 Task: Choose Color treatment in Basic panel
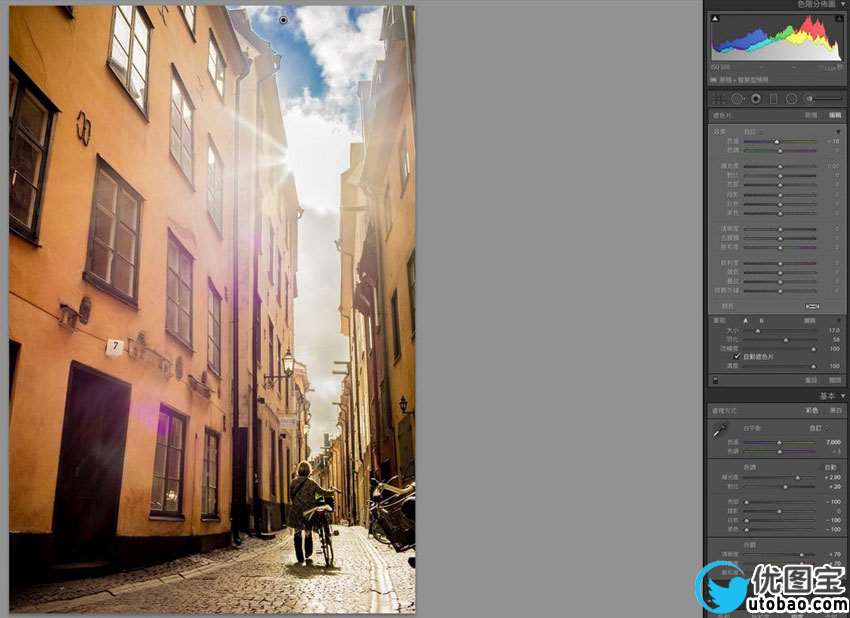[x=811, y=410]
